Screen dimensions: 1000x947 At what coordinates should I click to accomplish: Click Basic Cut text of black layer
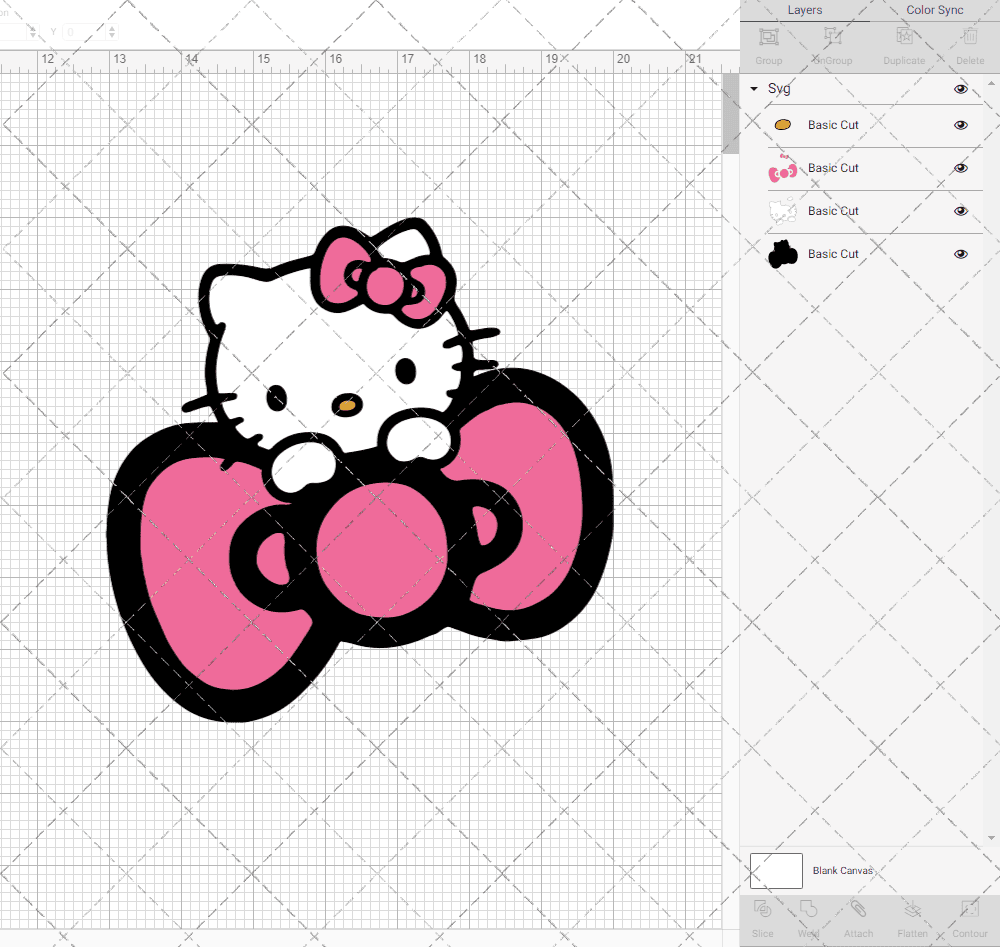click(833, 254)
